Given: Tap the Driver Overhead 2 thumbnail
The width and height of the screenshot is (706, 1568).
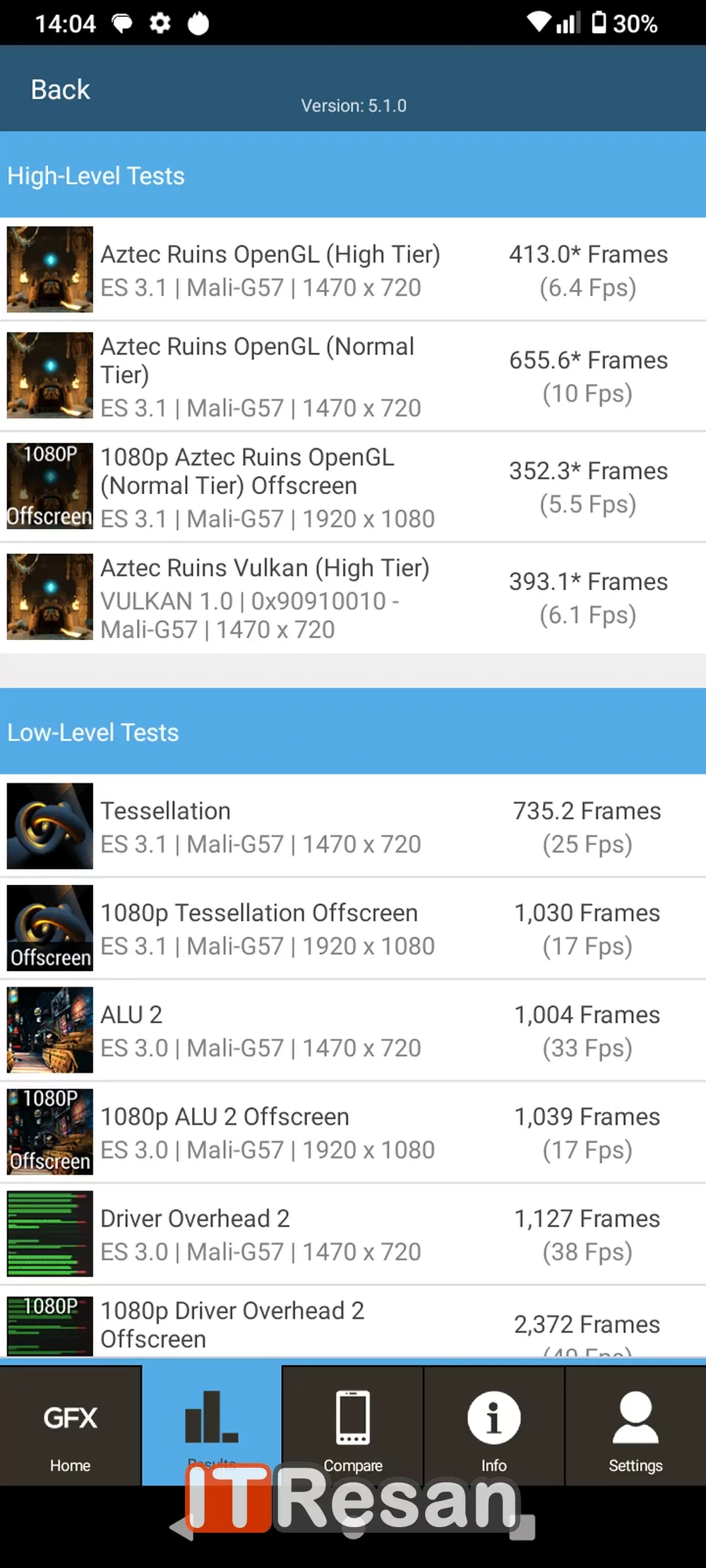Looking at the screenshot, I should (x=50, y=1234).
